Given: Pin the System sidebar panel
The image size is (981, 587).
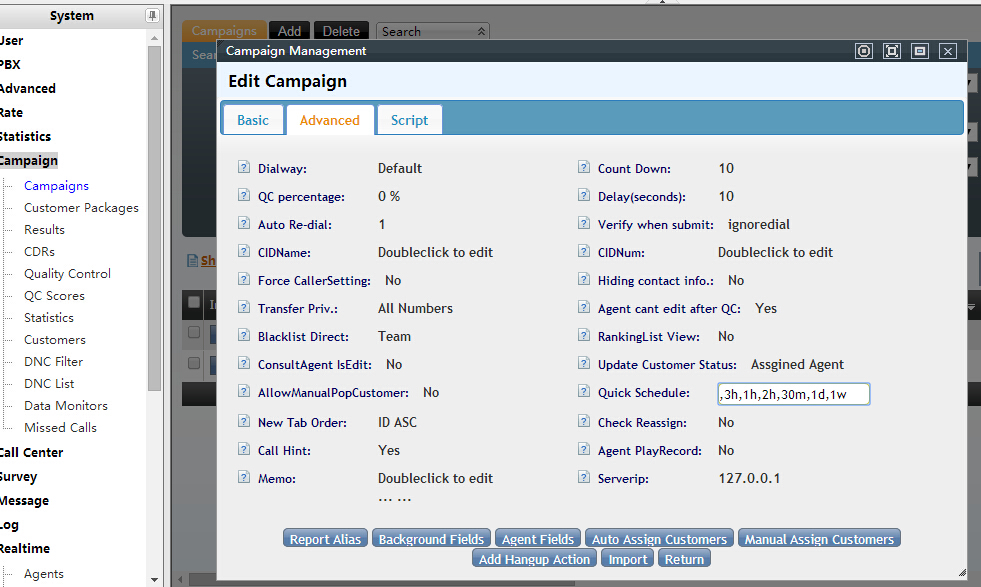Looking at the screenshot, I should pos(152,15).
